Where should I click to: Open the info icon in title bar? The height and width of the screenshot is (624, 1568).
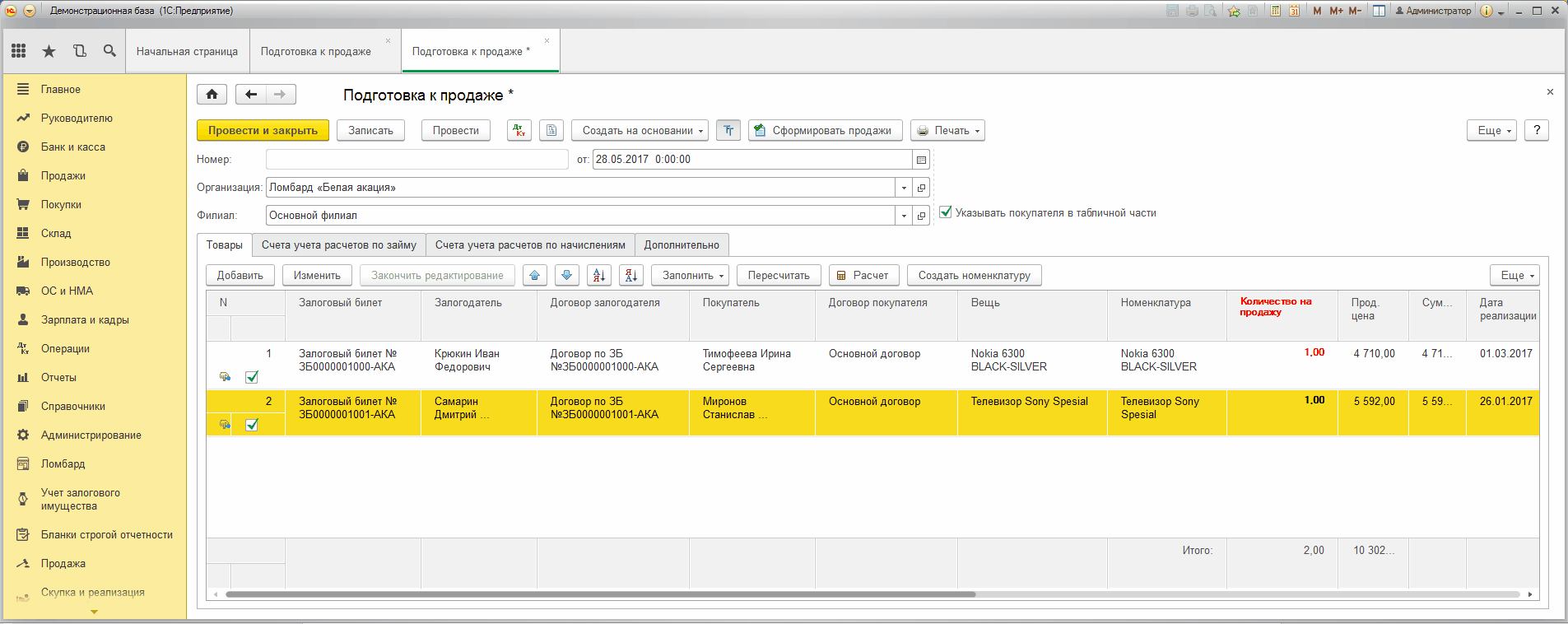pos(1487,11)
